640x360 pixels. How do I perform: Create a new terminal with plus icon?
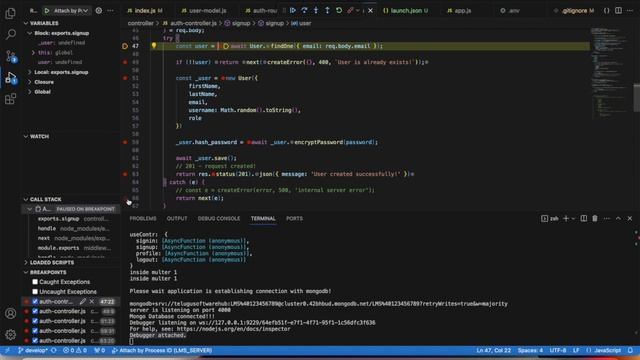point(566,218)
